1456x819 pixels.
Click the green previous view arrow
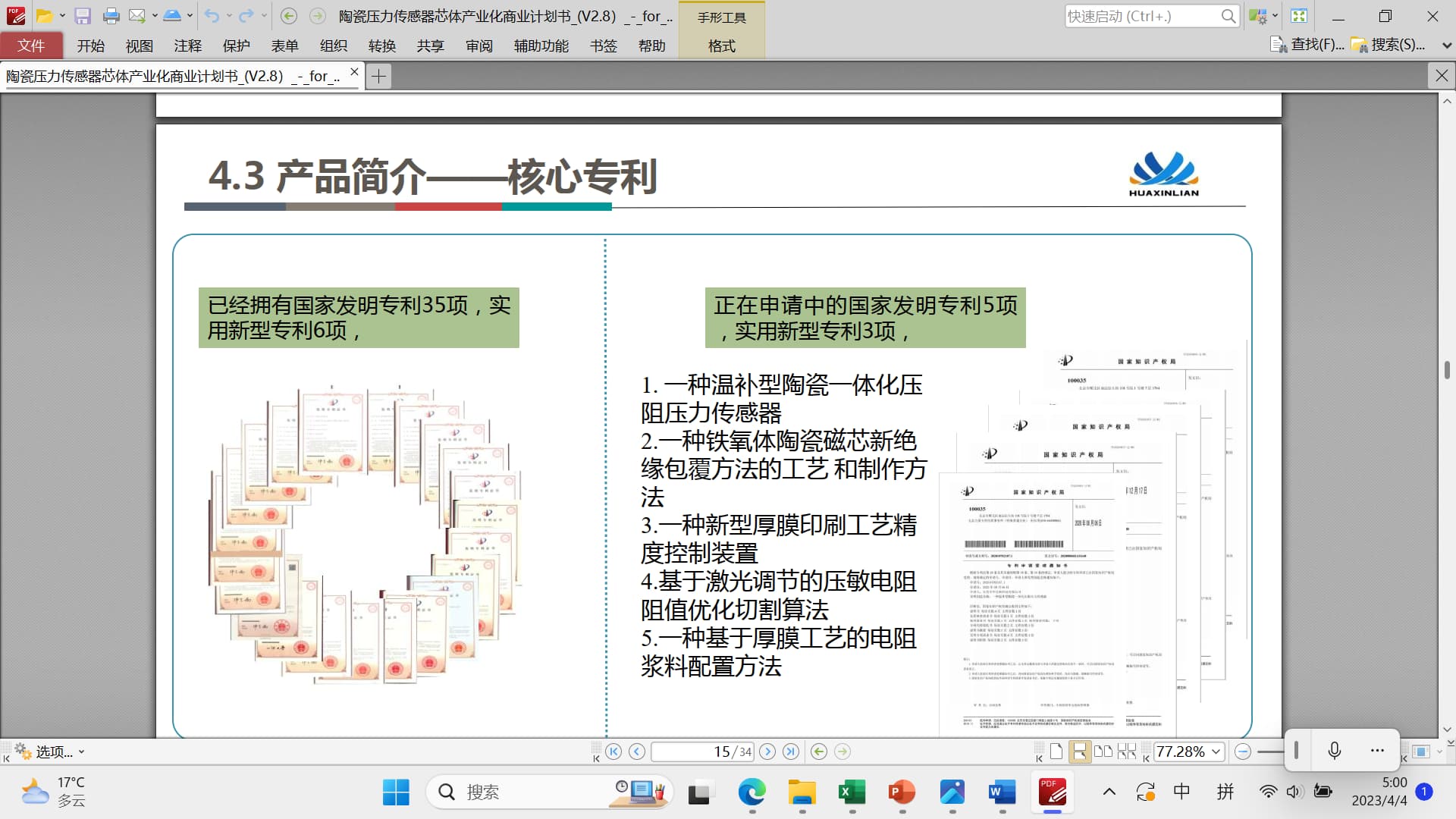[x=819, y=752]
